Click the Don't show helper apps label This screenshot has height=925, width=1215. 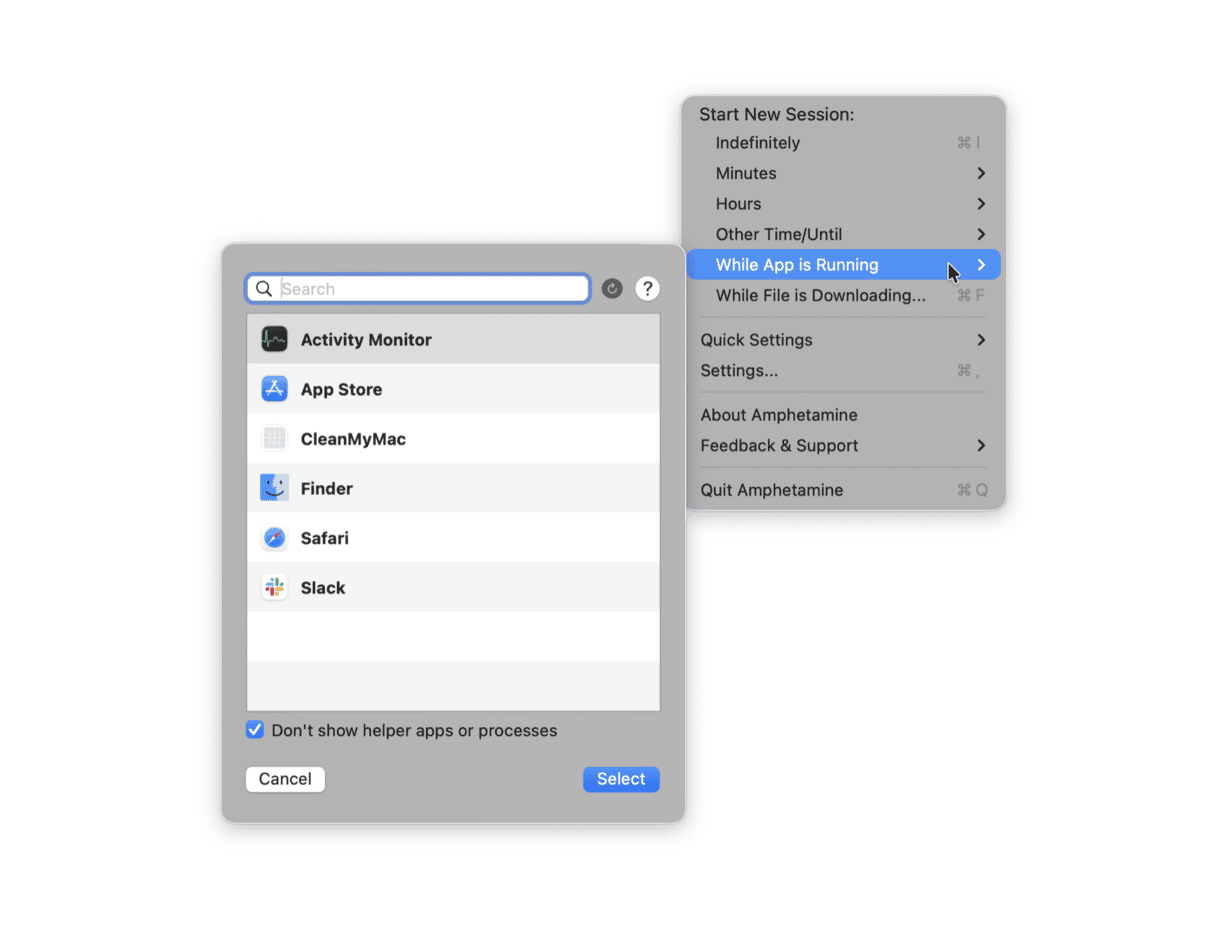[x=414, y=731]
